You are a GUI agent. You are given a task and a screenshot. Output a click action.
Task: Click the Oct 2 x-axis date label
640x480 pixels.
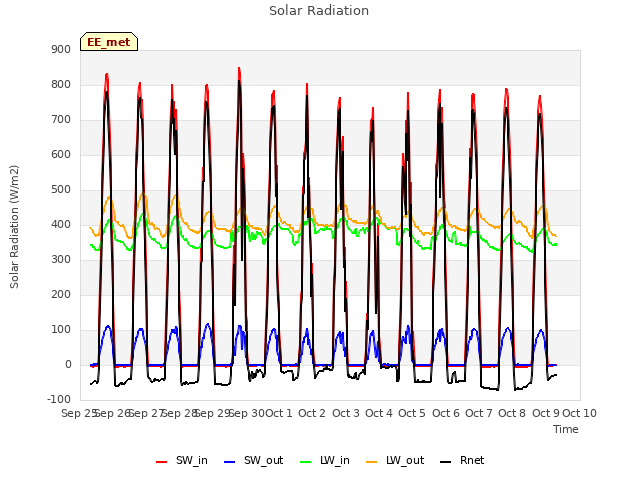tap(312, 413)
